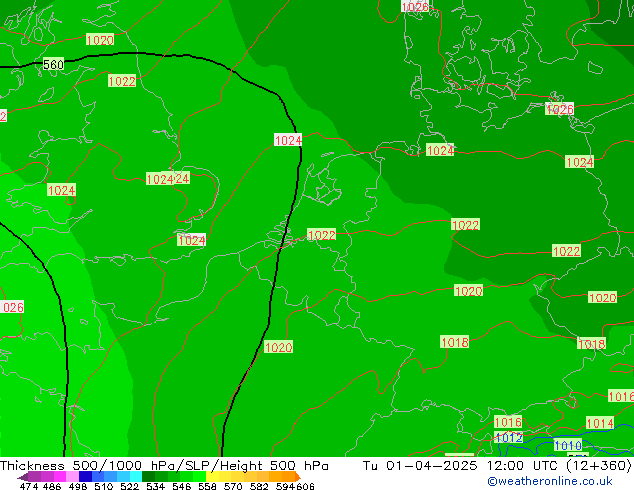Screen dimensions: 634x490
Task: Select the darkest green swatch above 534
Action: [x=148, y=477]
